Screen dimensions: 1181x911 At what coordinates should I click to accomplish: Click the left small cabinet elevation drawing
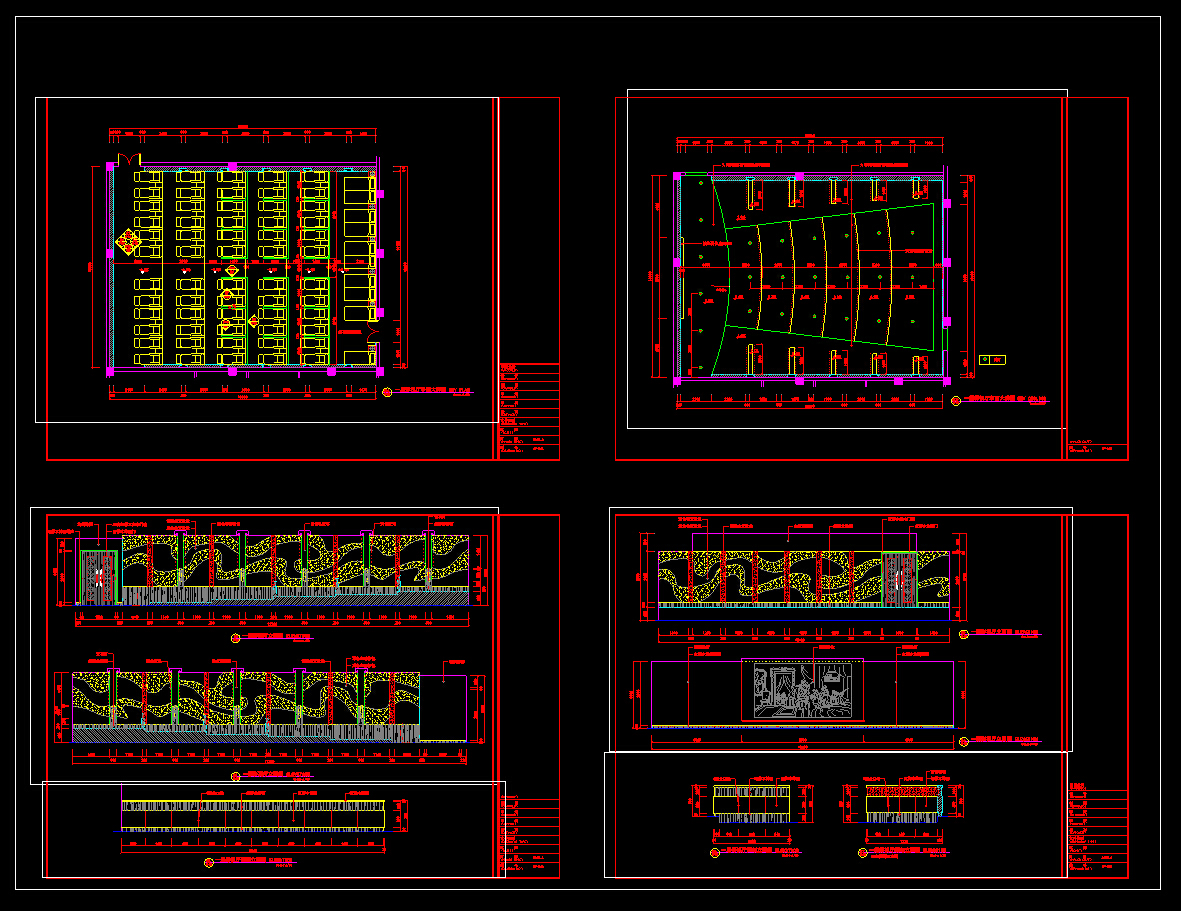point(752,804)
